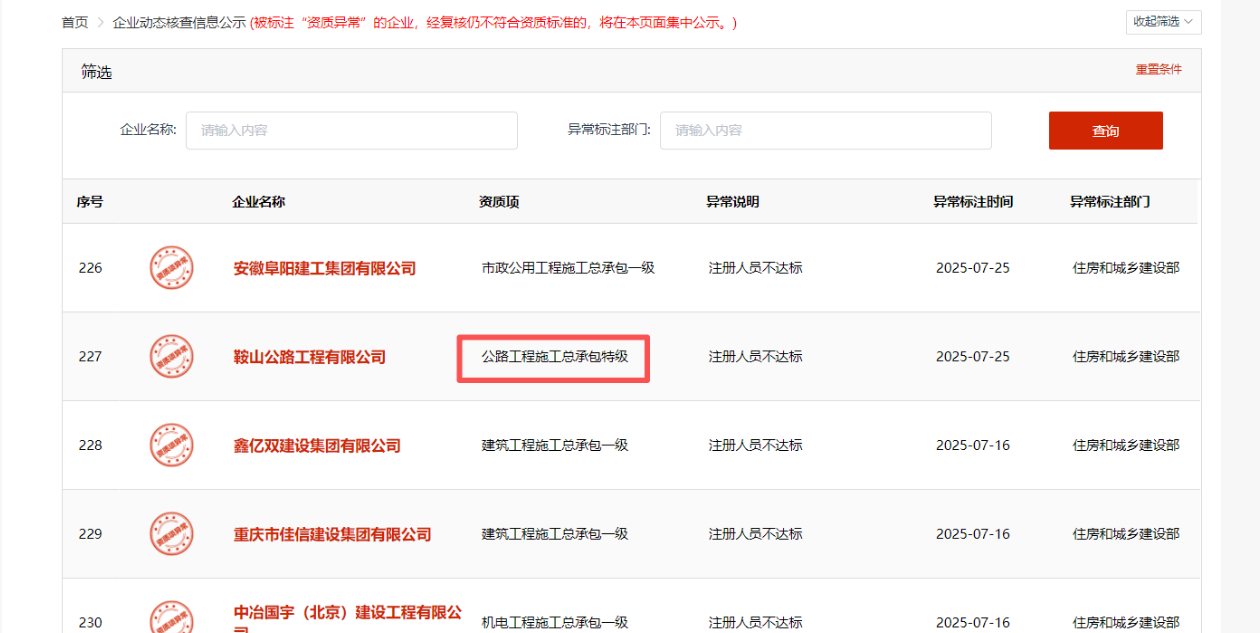Click the stamp icon in row 228
Screen dimensions: 1260x633
[171, 445]
